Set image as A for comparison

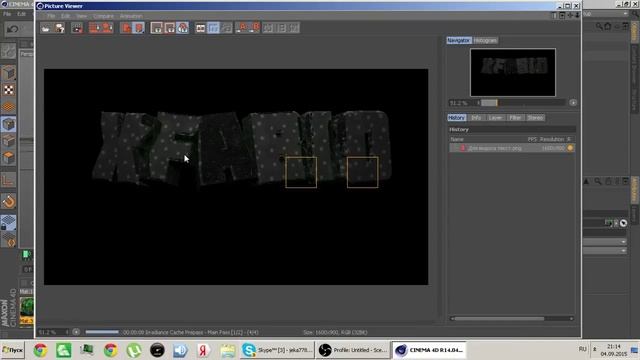point(242,28)
